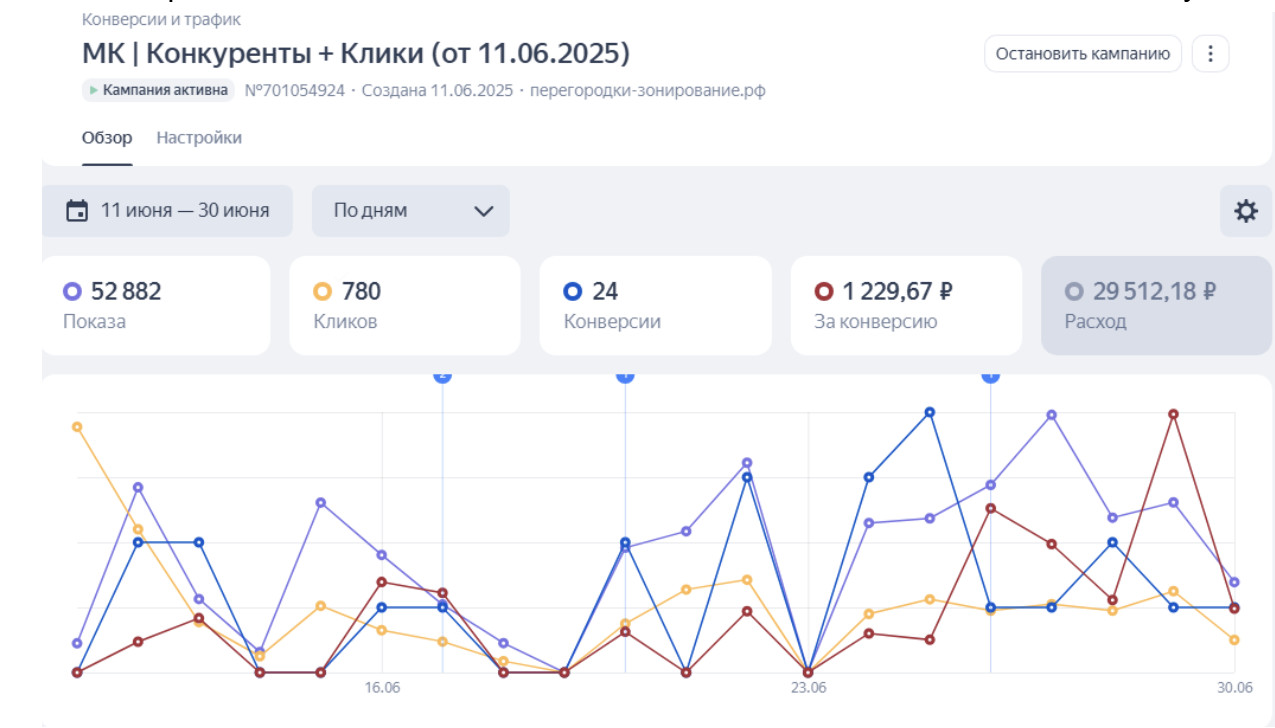Switch to the "Настройки" tab
Screen dimensions: 1275x728
click(x=199, y=138)
